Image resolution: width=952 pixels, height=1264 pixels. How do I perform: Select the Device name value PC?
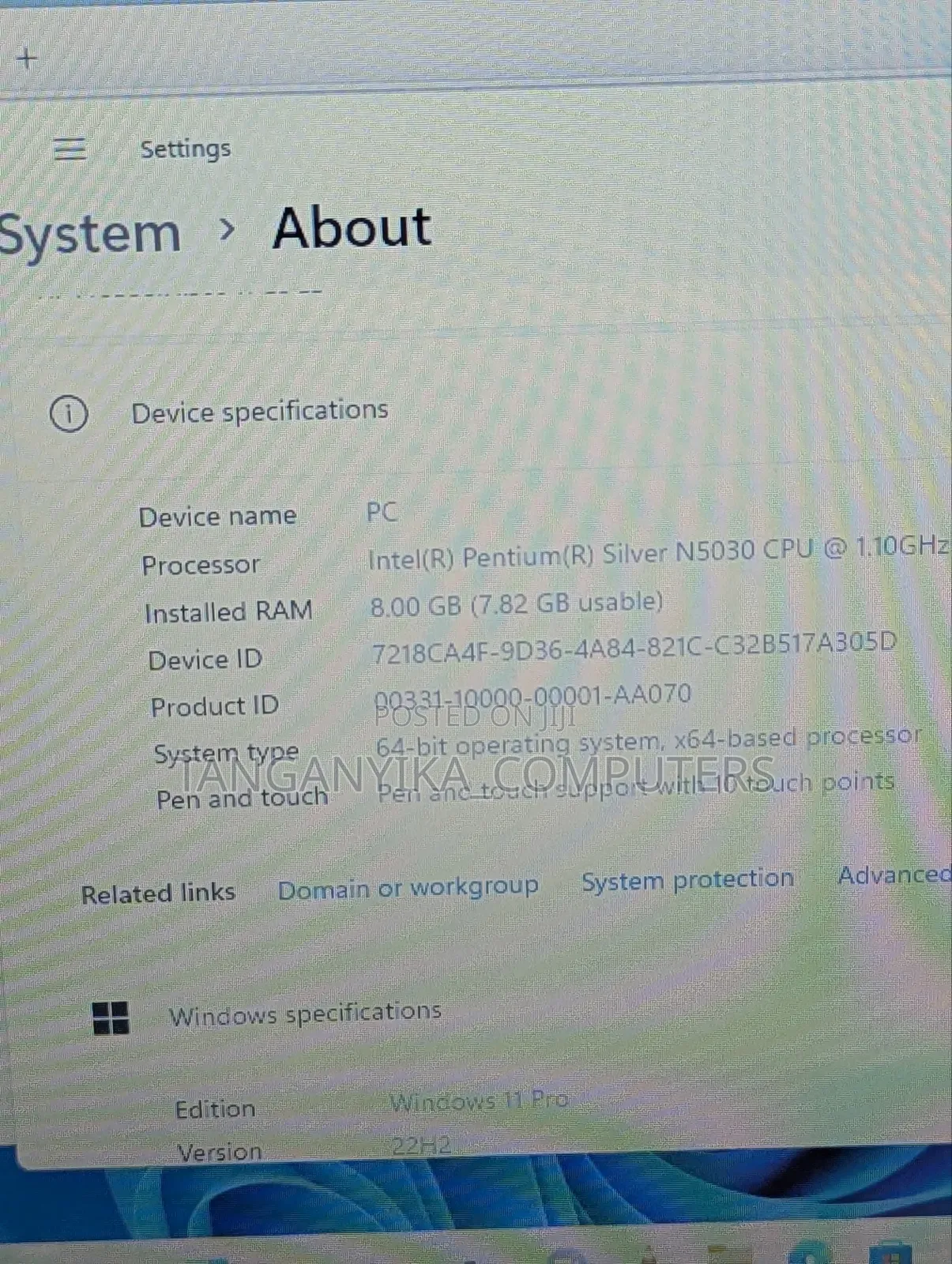pos(382,513)
